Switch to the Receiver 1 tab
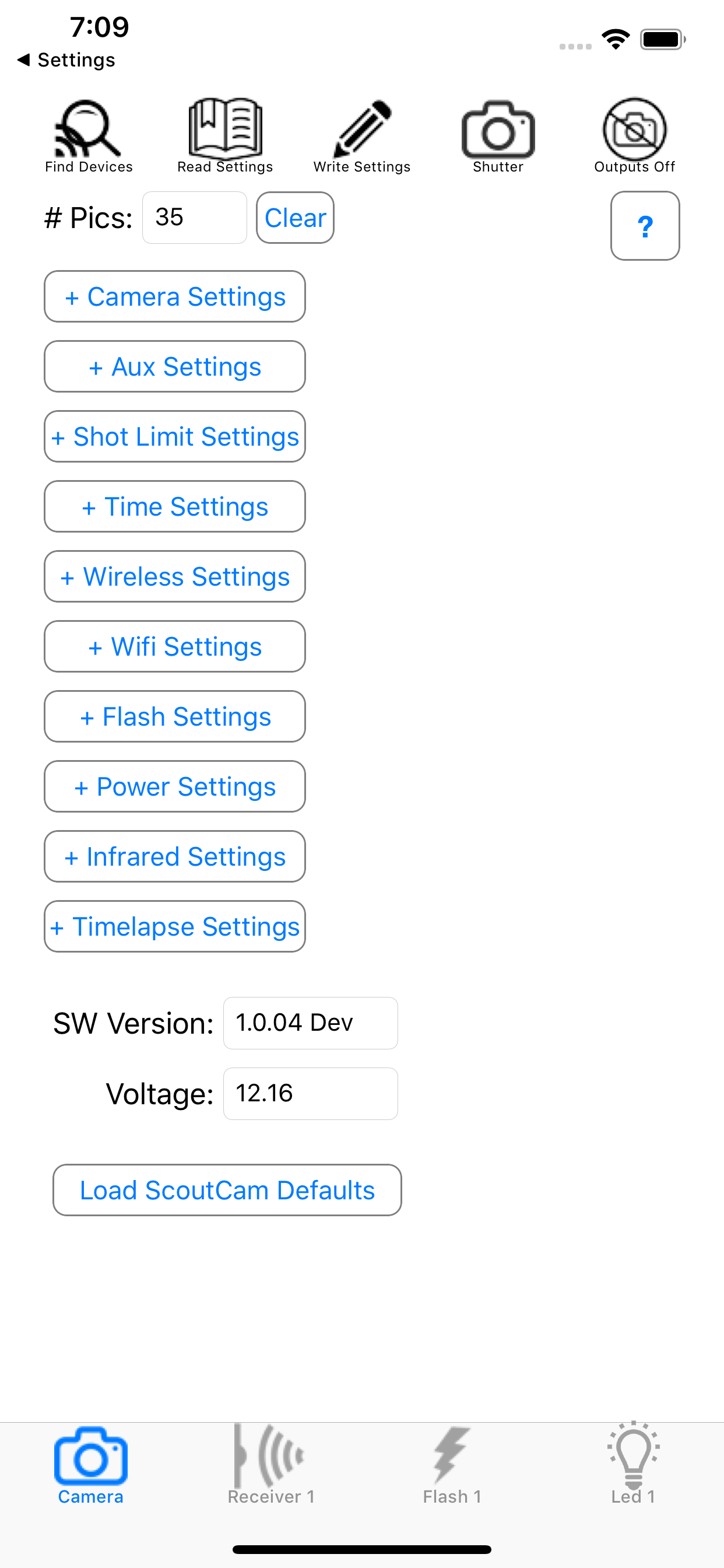The width and height of the screenshot is (724, 1568). point(271,1464)
